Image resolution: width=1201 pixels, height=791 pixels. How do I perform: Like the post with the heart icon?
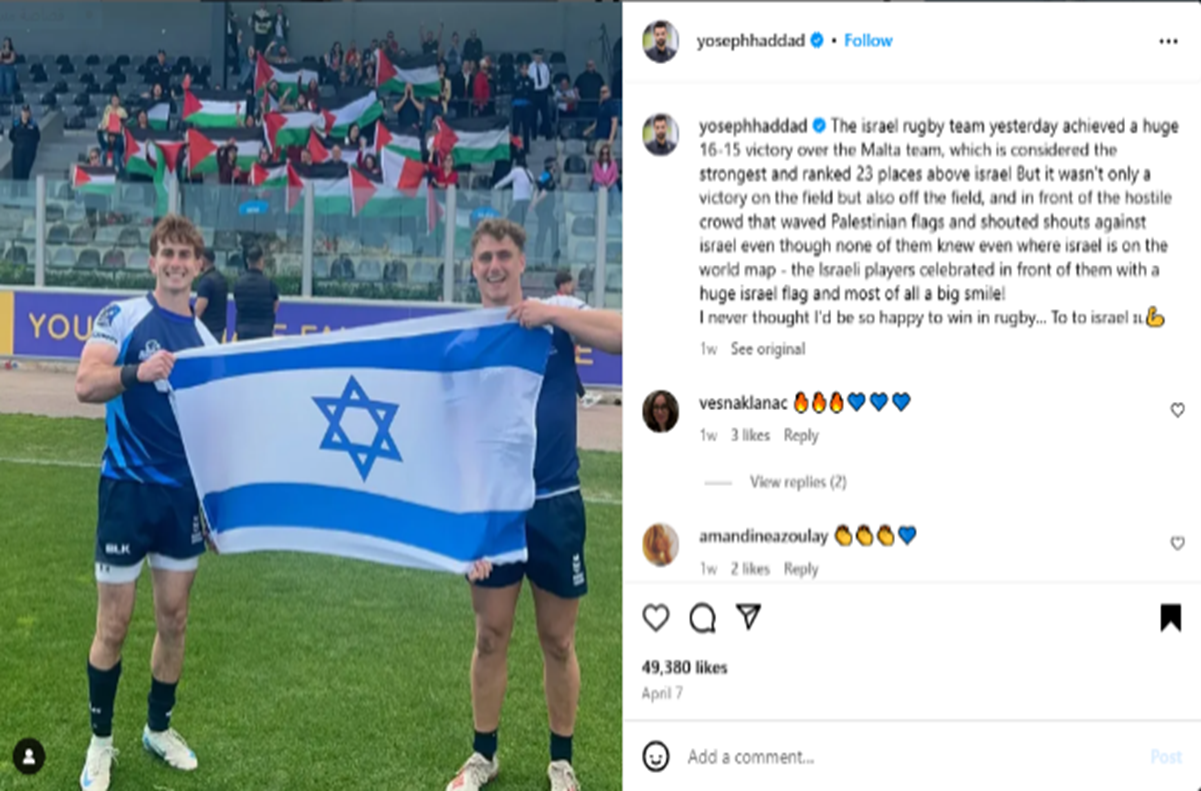pyautogui.click(x=656, y=618)
